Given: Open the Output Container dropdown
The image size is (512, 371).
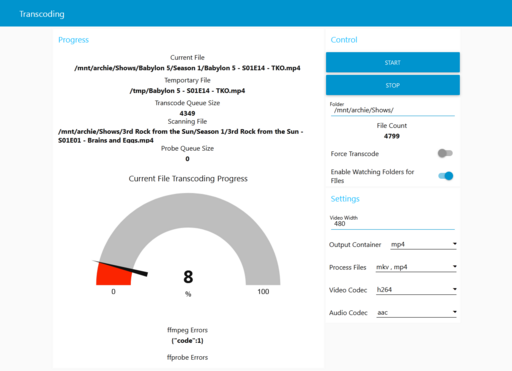Looking at the screenshot, I should click(423, 244).
